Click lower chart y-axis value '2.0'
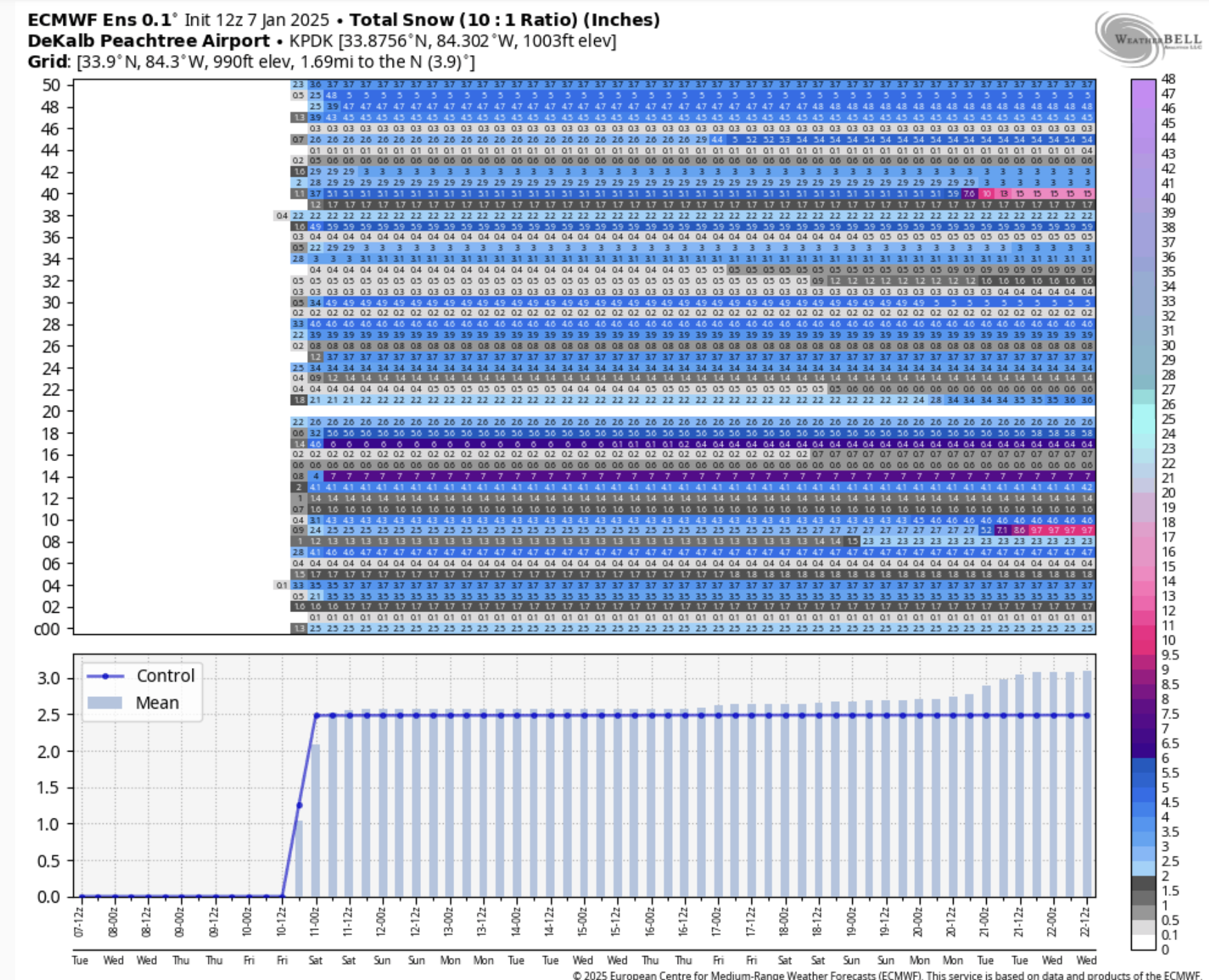 click(48, 752)
